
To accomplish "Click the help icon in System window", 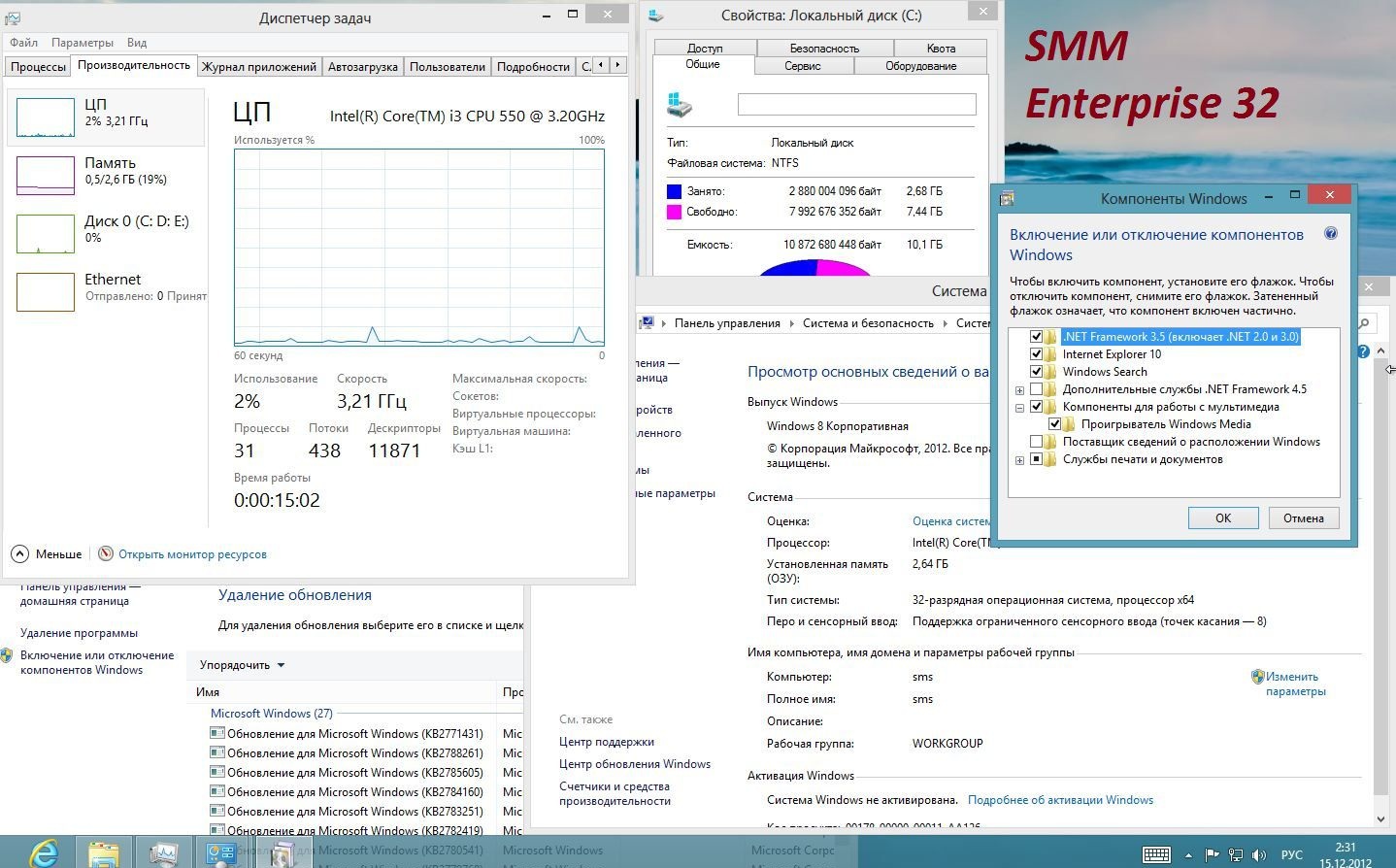I will pyautogui.click(x=1363, y=351).
